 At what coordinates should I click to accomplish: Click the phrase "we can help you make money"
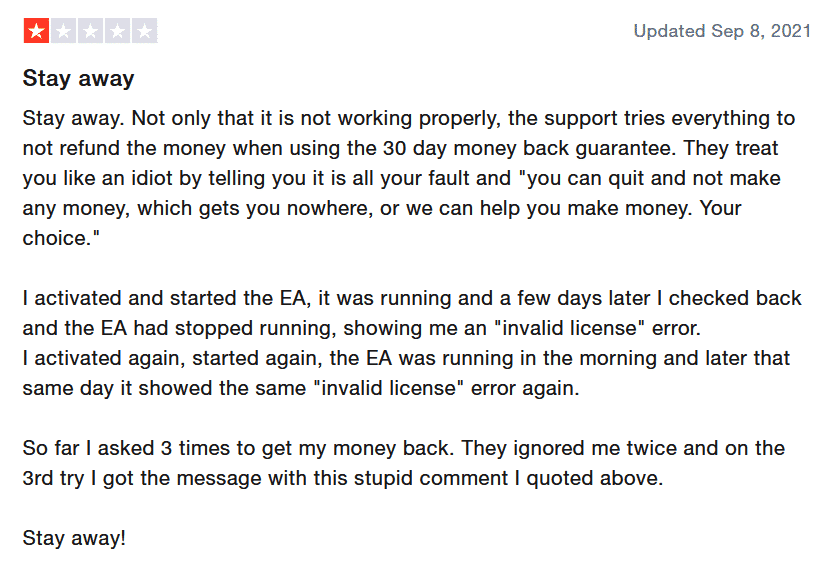tap(547, 208)
